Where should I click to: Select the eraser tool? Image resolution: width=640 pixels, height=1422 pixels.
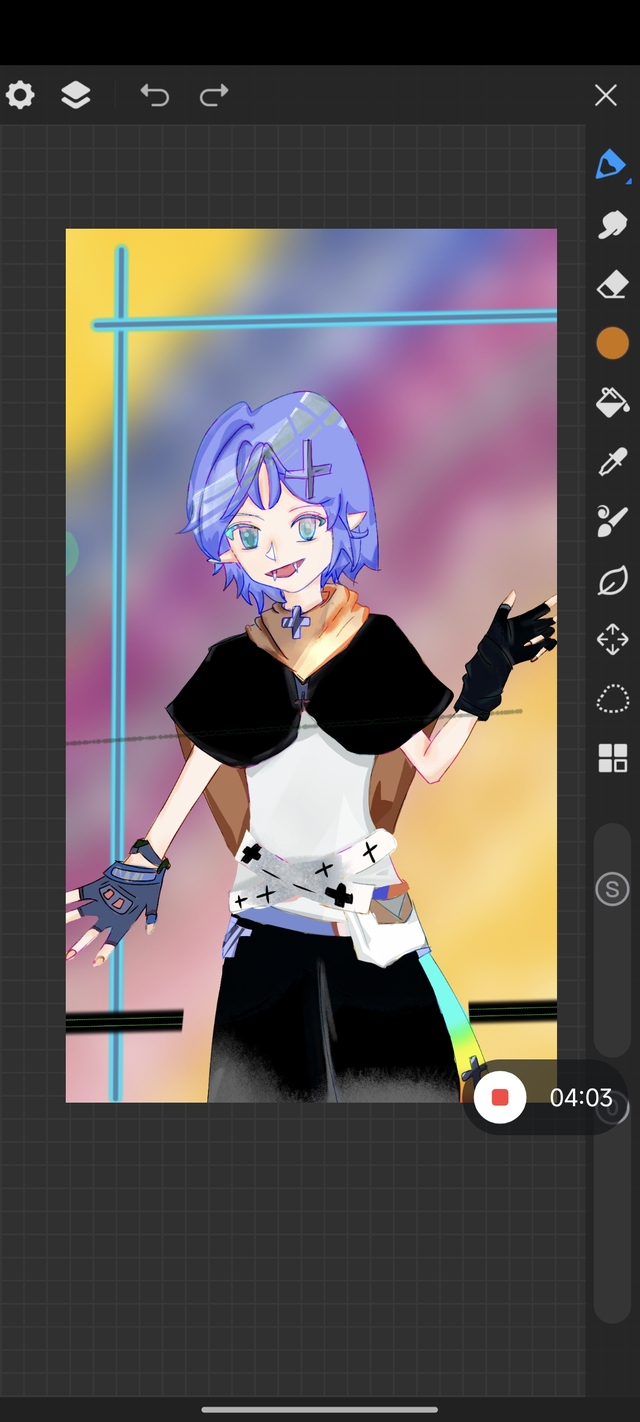coord(612,286)
